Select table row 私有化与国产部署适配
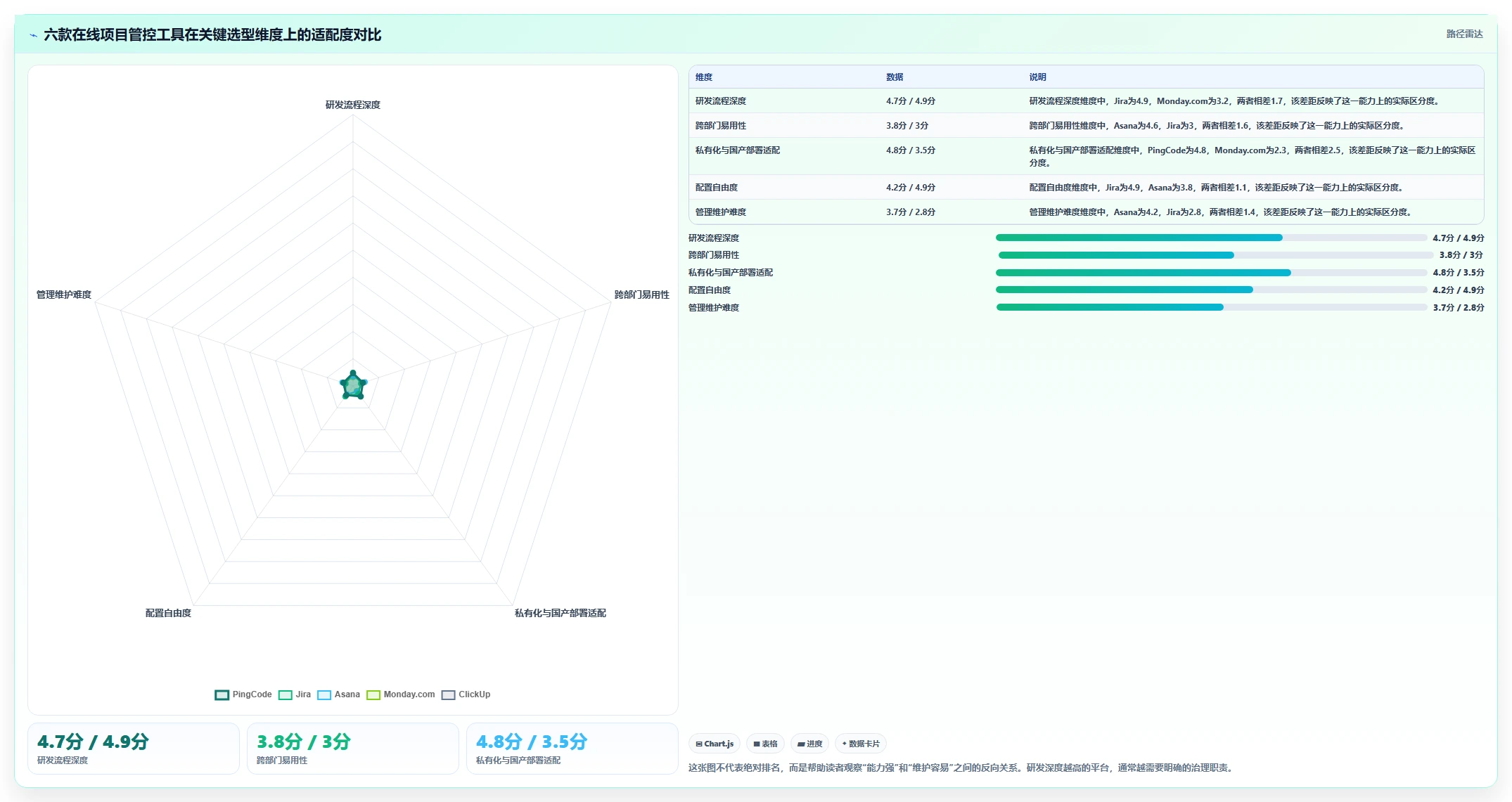The width and height of the screenshot is (1512, 802). (x=1086, y=156)
